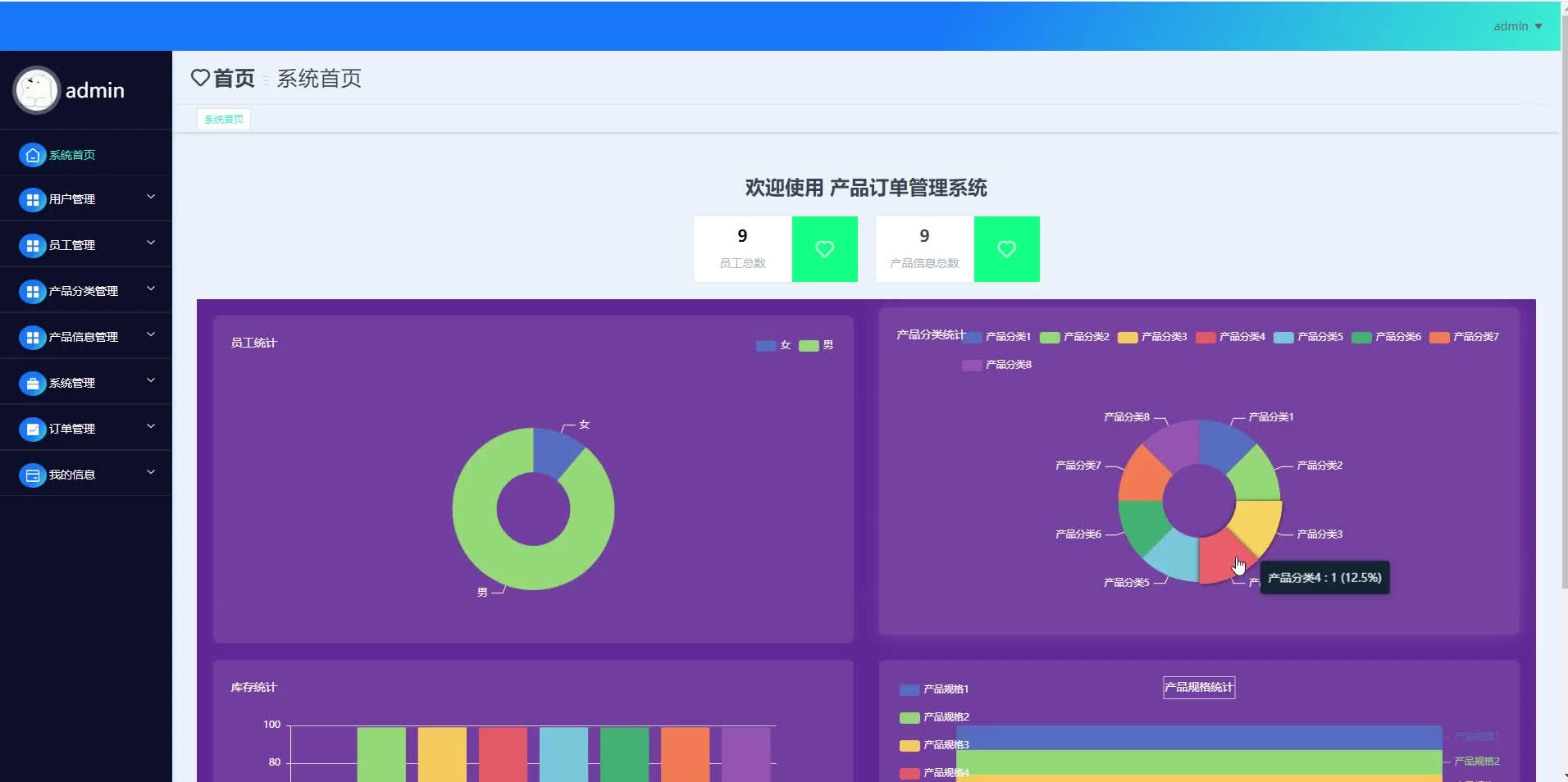Click the blue 产品分类1 pie slice

1221,445
